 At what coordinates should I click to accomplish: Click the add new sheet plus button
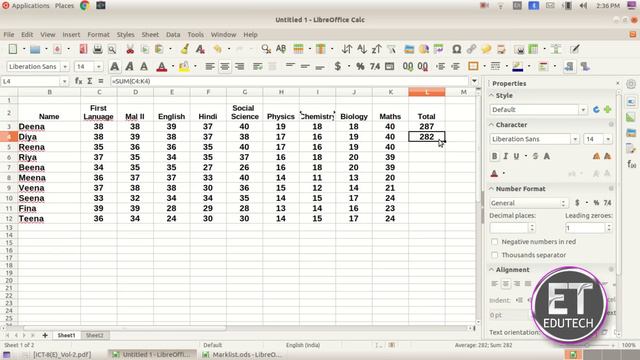tap(45, 336)
